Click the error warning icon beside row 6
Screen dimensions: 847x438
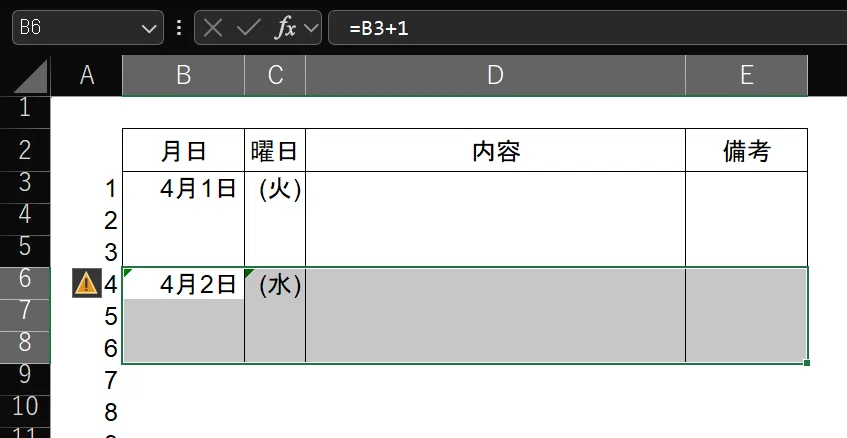(86, 284)
